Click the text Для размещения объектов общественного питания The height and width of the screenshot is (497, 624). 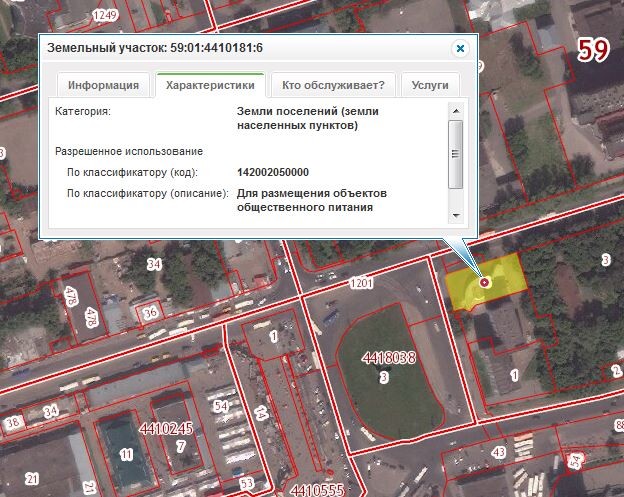(312, 200)
